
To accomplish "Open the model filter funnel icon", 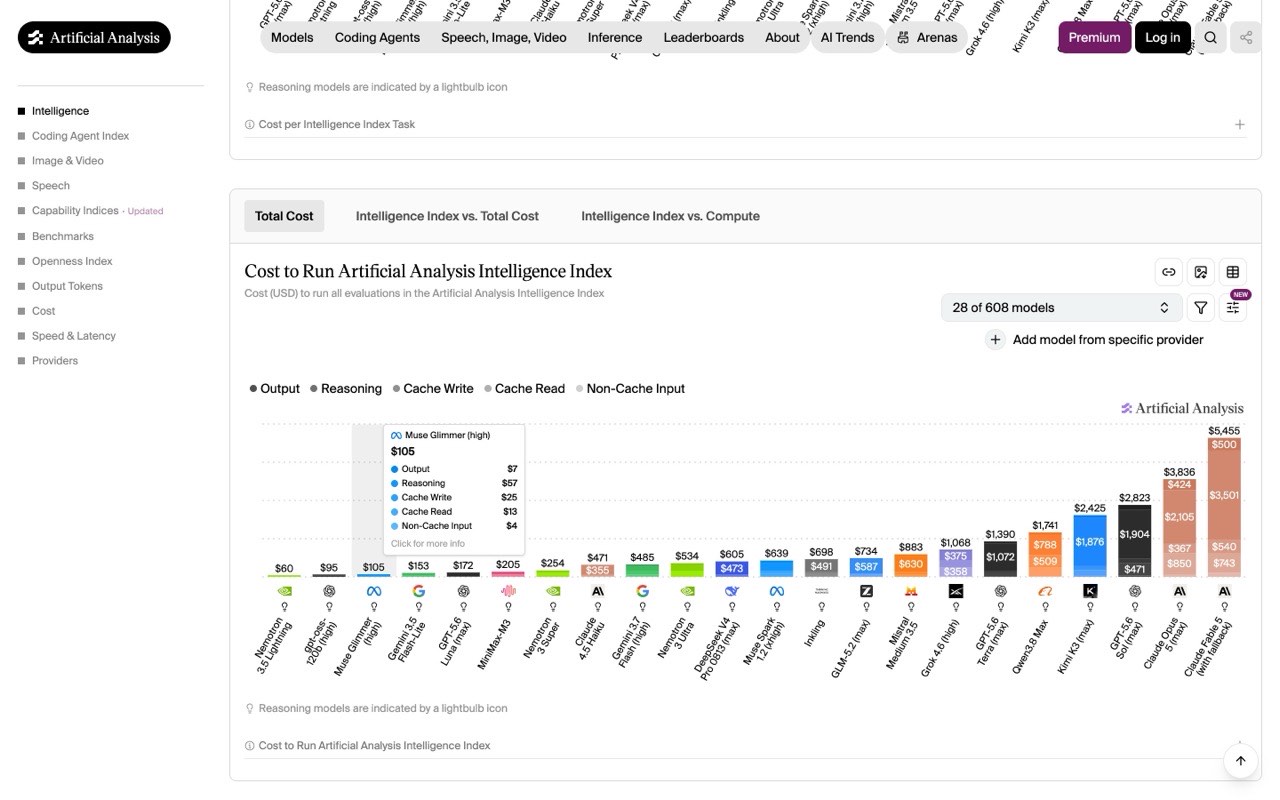I will click(x=1201, y=308).
